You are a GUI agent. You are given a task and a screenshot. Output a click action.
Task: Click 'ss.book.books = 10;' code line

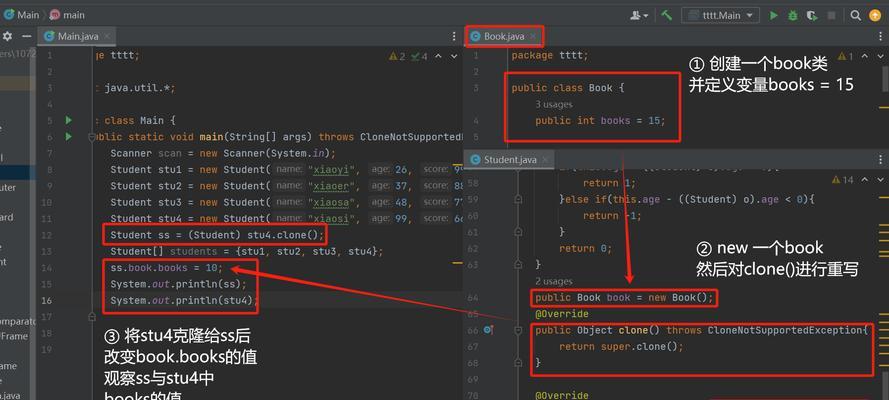click(167, 268)
